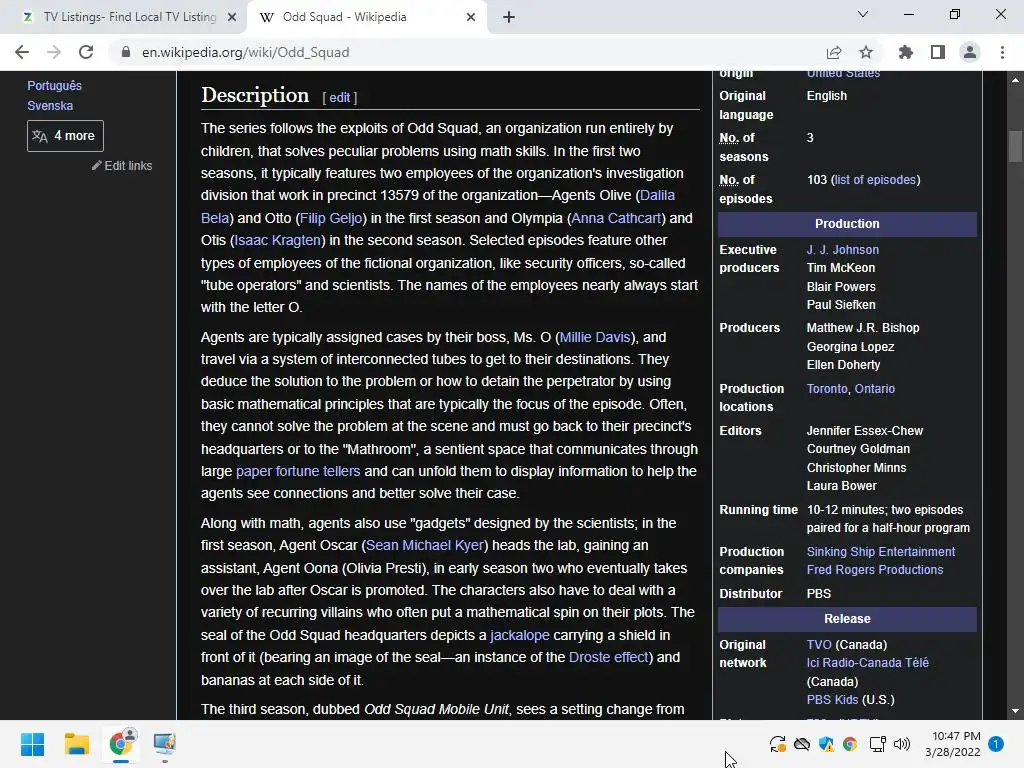Go back to the previous page
The width and height of the screenshot is (1024, 768).
click(x=22, y=52)
